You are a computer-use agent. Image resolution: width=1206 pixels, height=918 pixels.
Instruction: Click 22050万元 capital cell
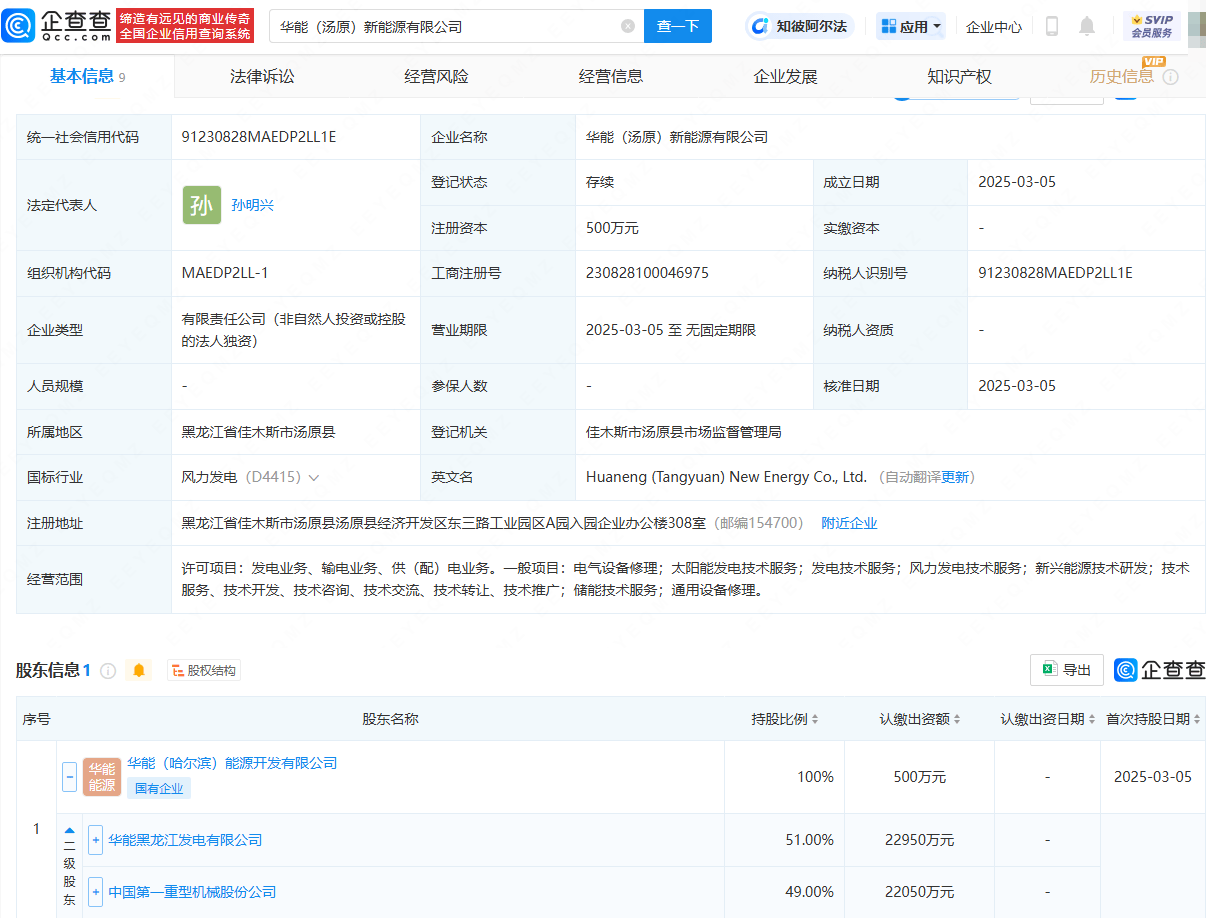click(x=920, y=892)
